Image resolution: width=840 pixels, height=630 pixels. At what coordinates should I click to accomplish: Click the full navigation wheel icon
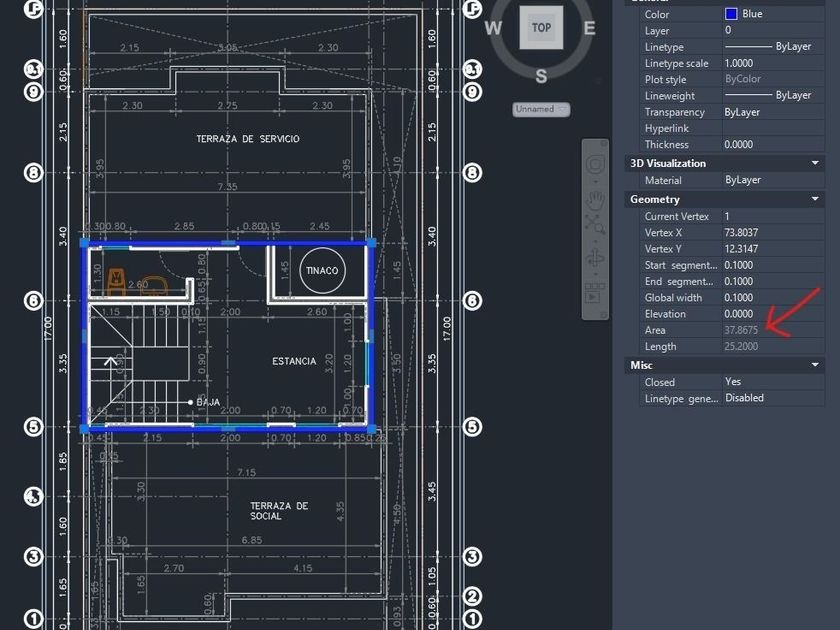point(595,164)
